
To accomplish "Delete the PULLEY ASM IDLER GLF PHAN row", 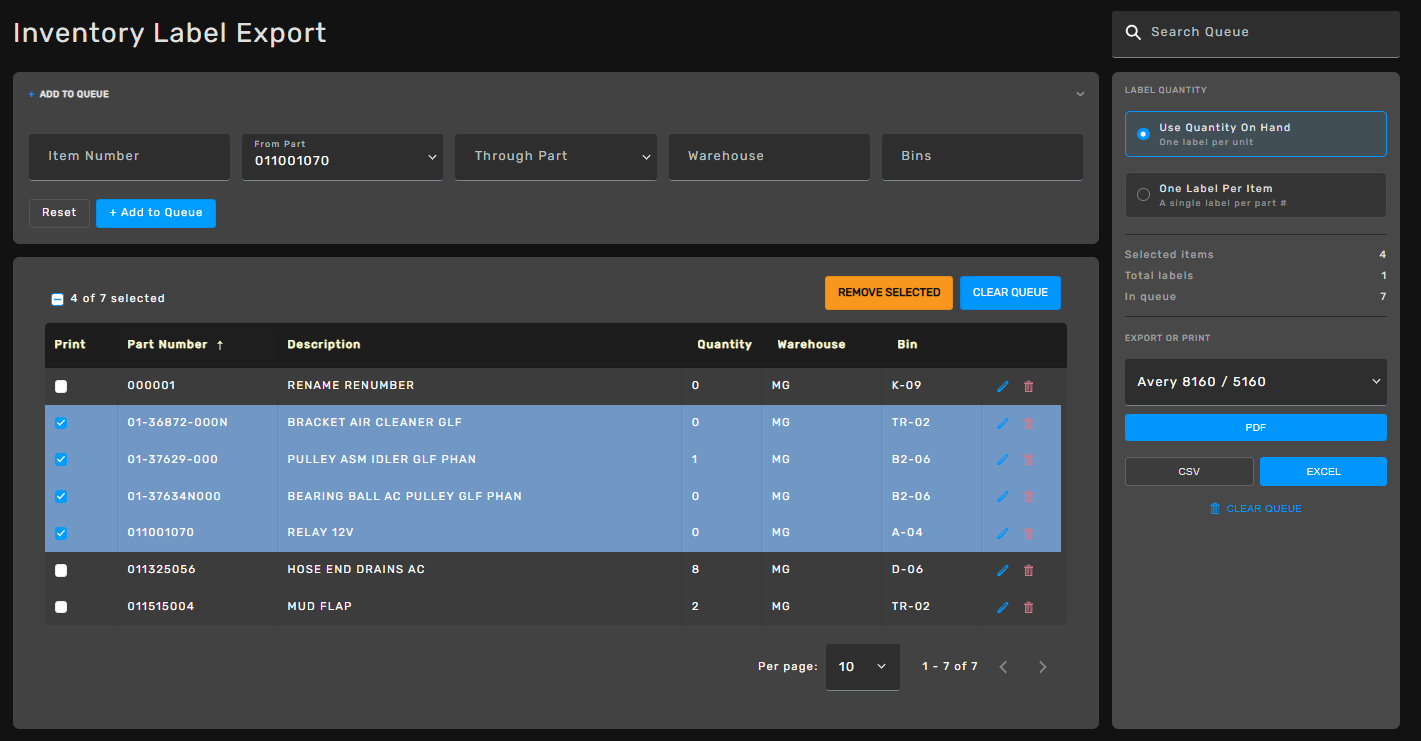I will click(1029, 460).
